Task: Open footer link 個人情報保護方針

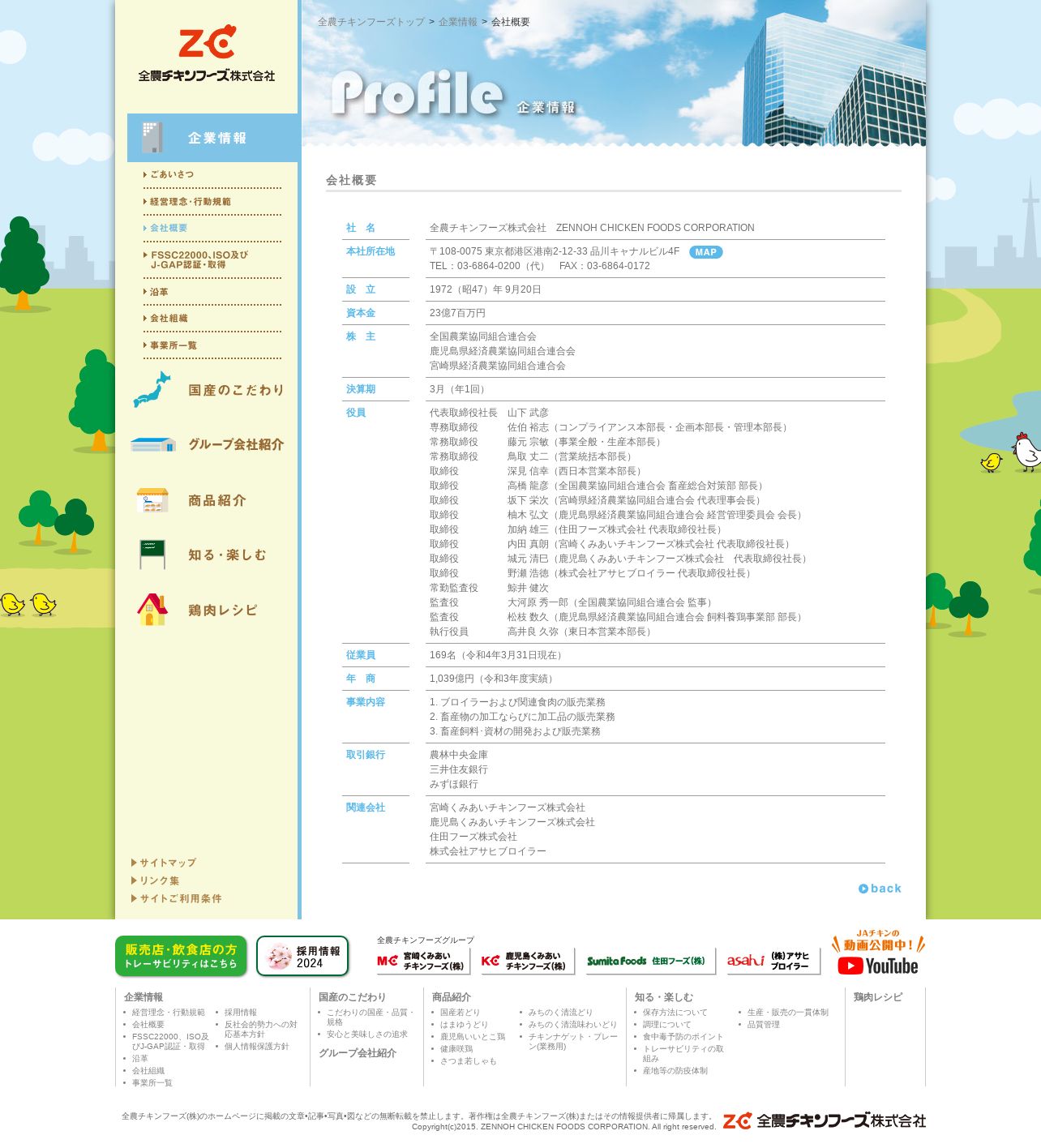Action: (257, 1047)
